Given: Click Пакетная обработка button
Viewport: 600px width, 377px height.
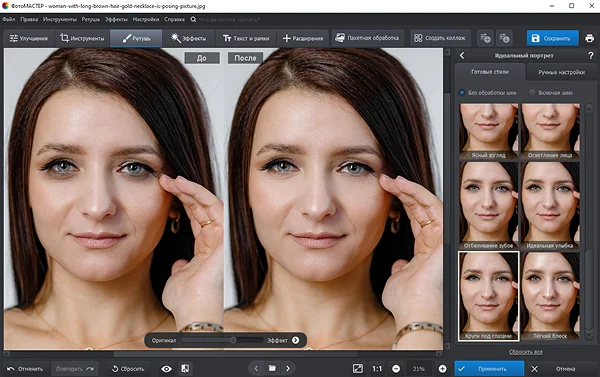Looking at the screenshot, I should pos(367,38).
